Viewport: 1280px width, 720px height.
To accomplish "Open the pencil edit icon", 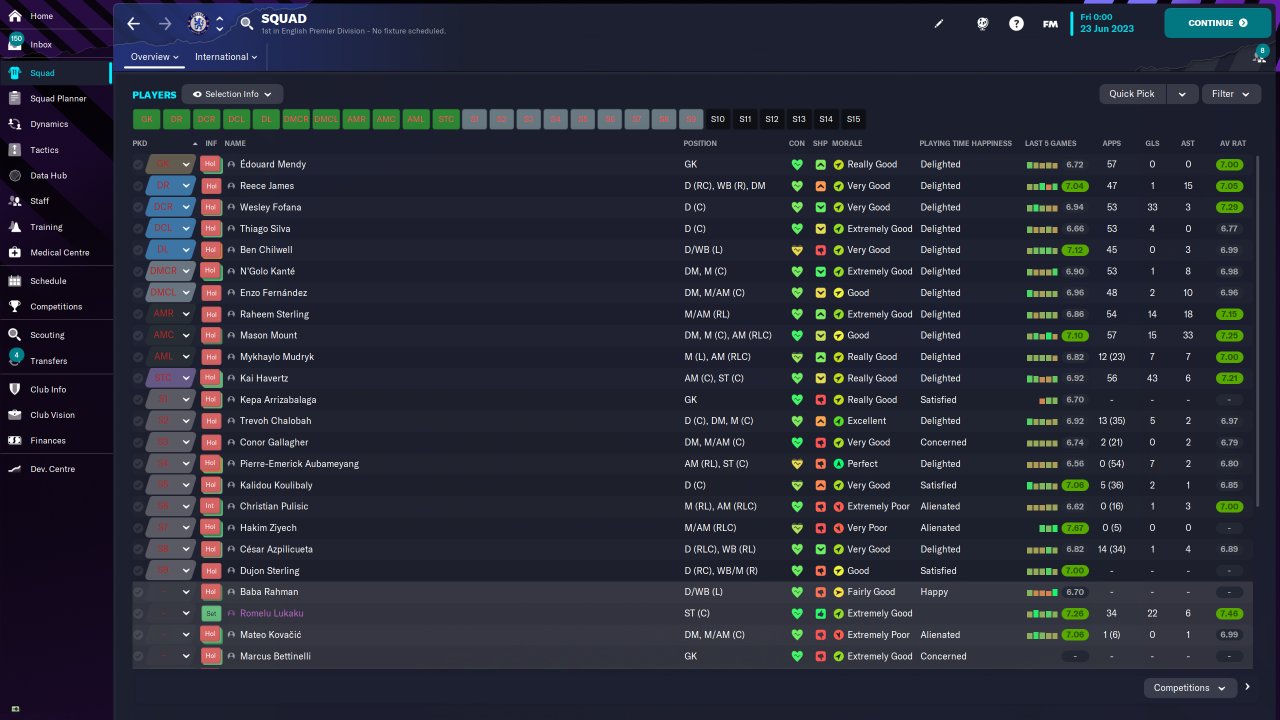I will coord(939,23).
